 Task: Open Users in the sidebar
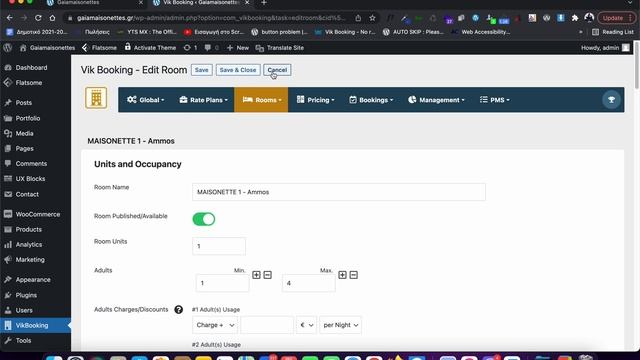pyautogui.click(x=24, y=310)
